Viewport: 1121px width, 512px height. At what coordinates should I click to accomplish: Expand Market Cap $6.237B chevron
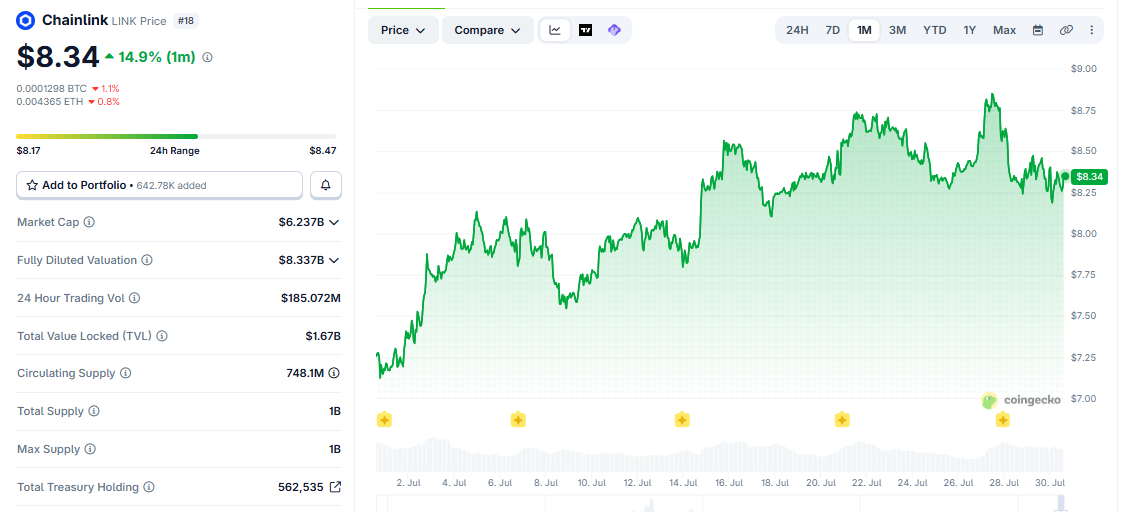pos(334,222)
